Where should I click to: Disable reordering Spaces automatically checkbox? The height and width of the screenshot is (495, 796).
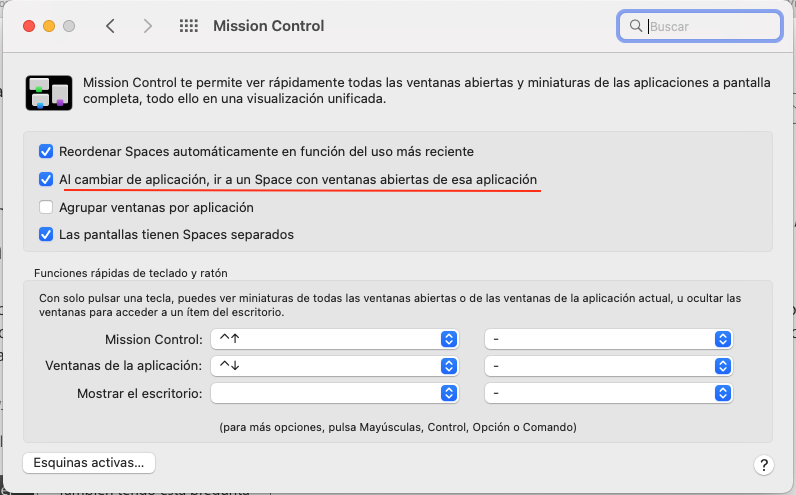45,152
